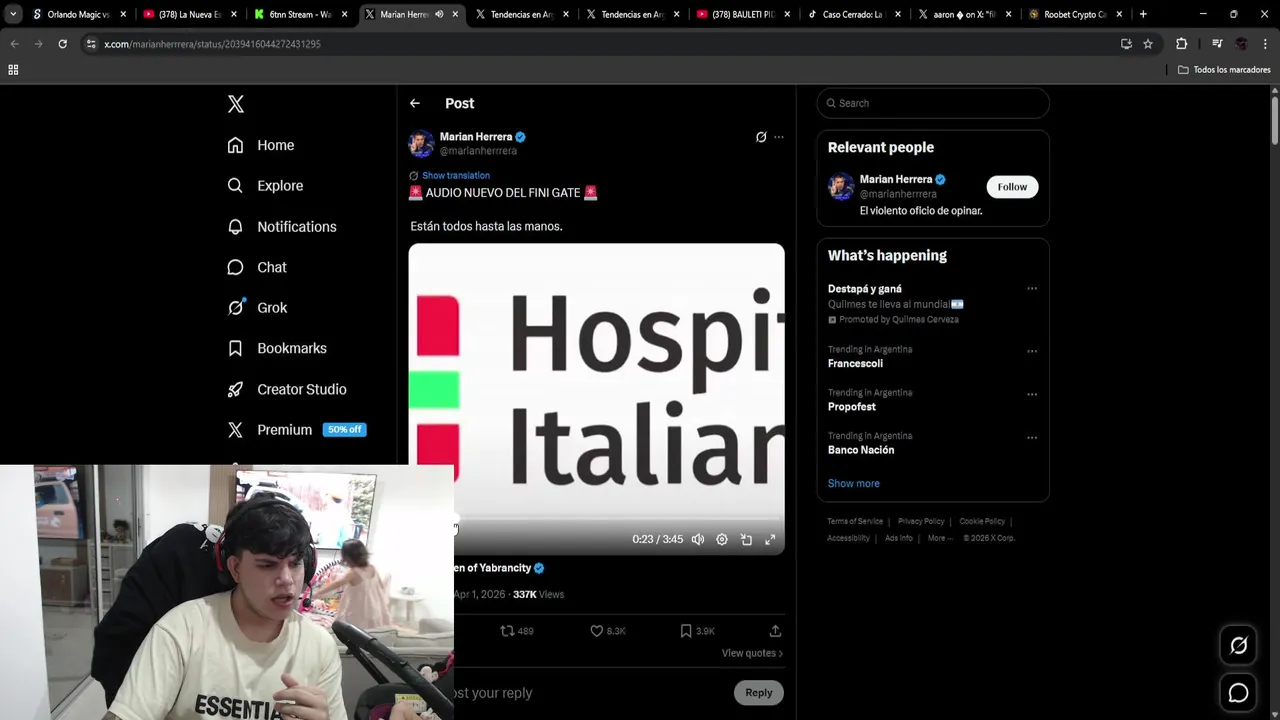Viewport: 1280px width, 720px height.
Task: Open Notifications in sidebar
Action: (282, 227)
